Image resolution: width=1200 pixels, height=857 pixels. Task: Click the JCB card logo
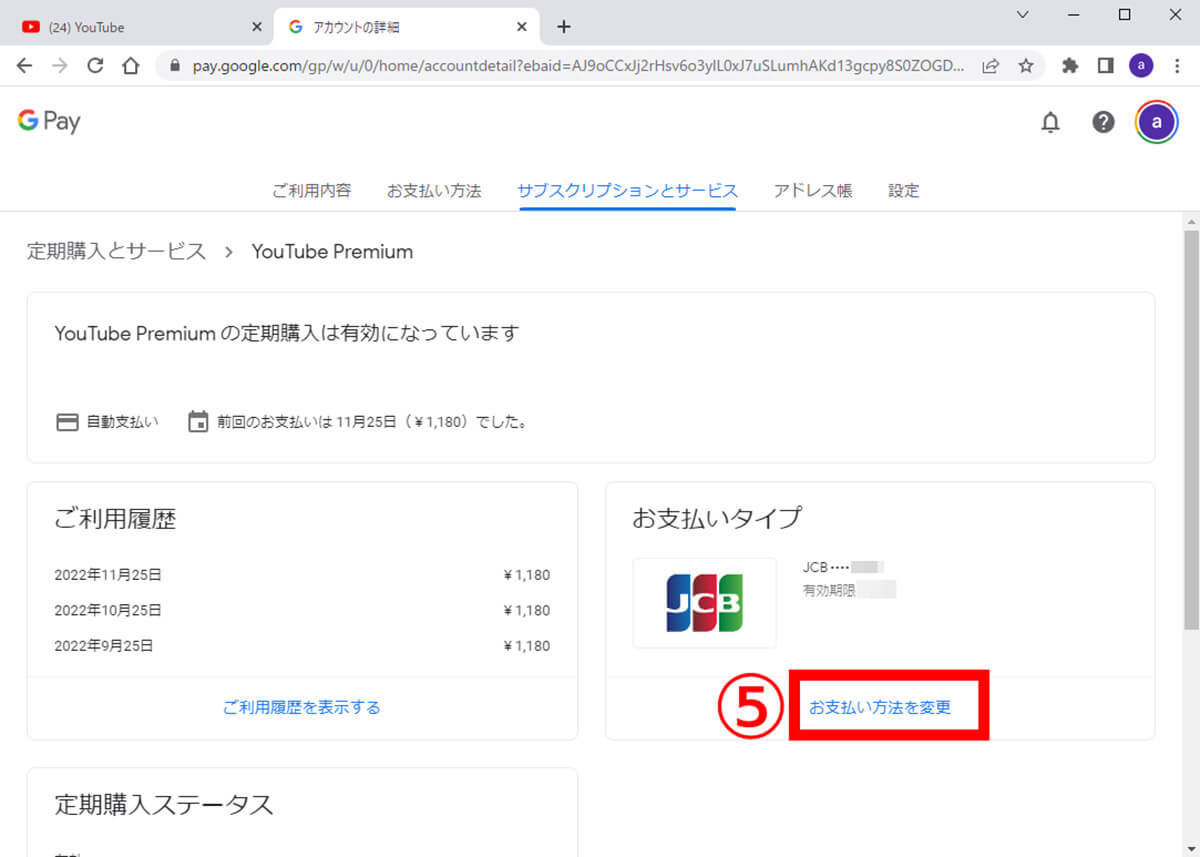[705, 603]
